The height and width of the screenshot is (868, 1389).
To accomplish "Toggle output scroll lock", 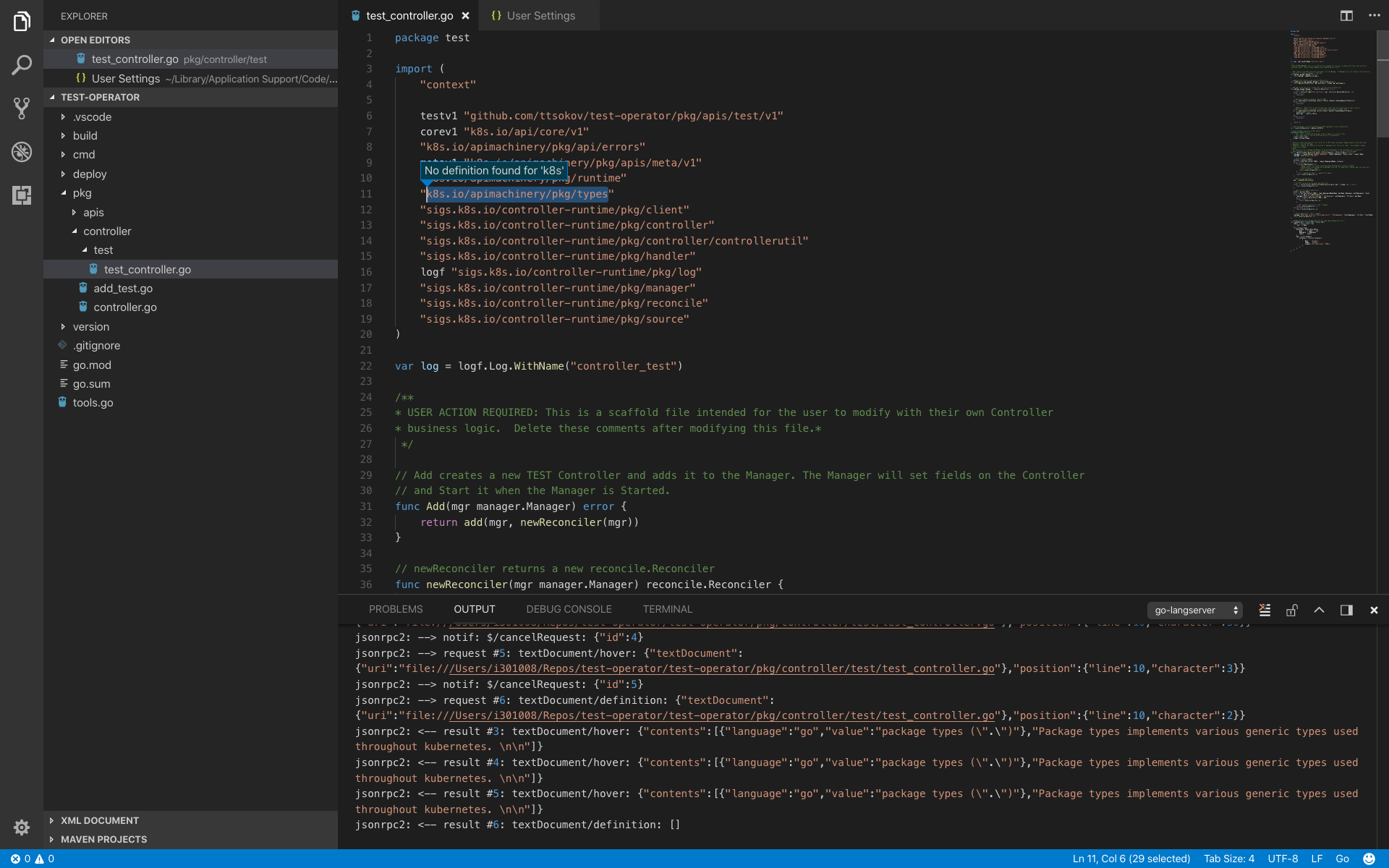I will tap(1292, 610).
